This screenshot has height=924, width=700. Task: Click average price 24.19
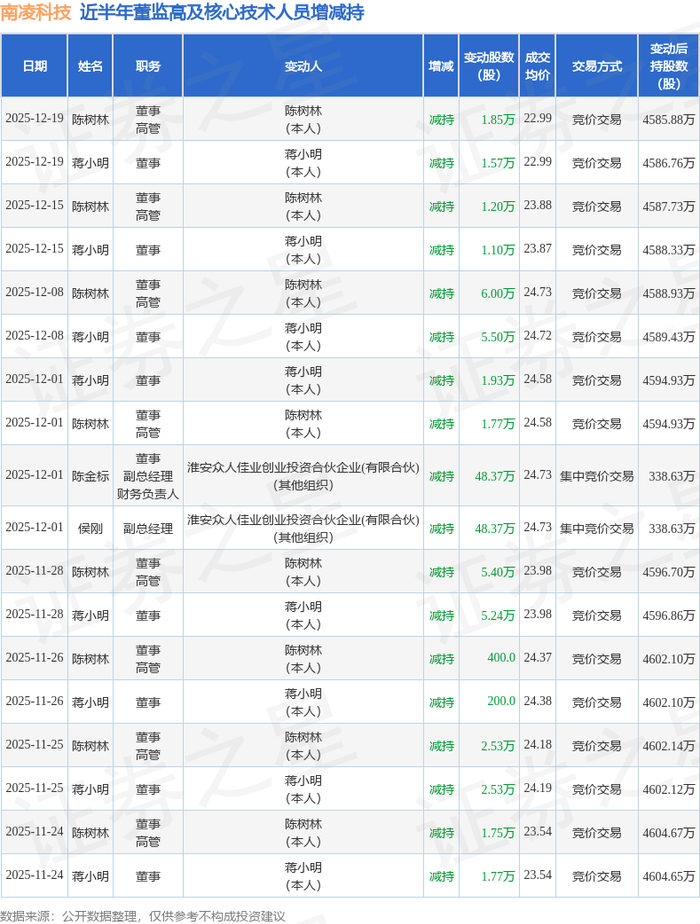pyautogui.click(x=538, y=788)
